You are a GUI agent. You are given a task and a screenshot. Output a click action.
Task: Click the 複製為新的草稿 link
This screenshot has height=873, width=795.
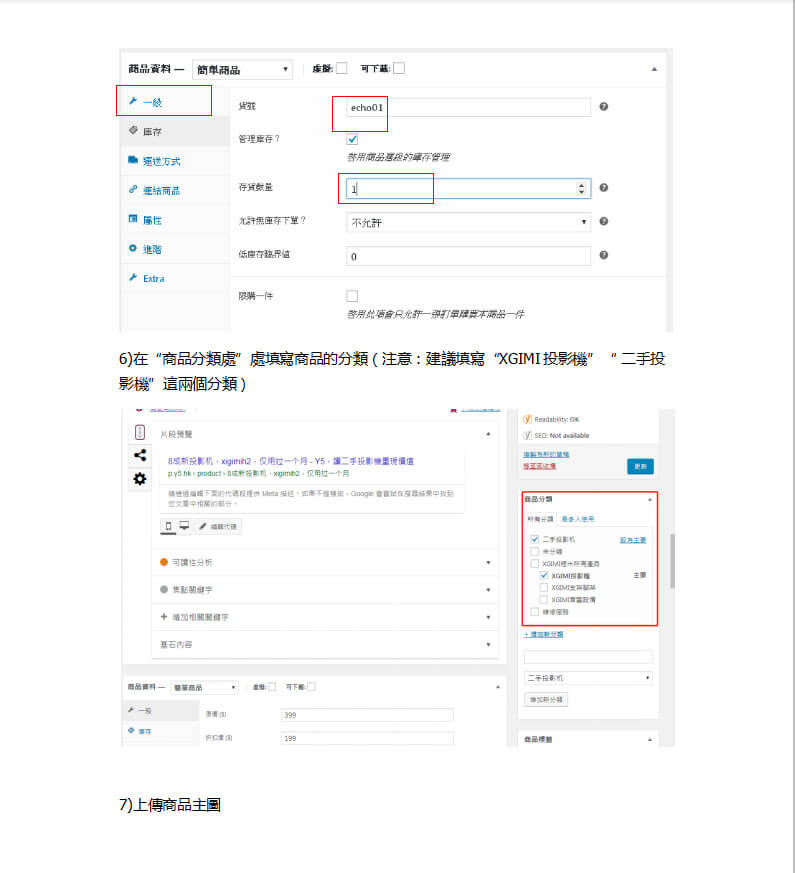(x=546, y=455)
